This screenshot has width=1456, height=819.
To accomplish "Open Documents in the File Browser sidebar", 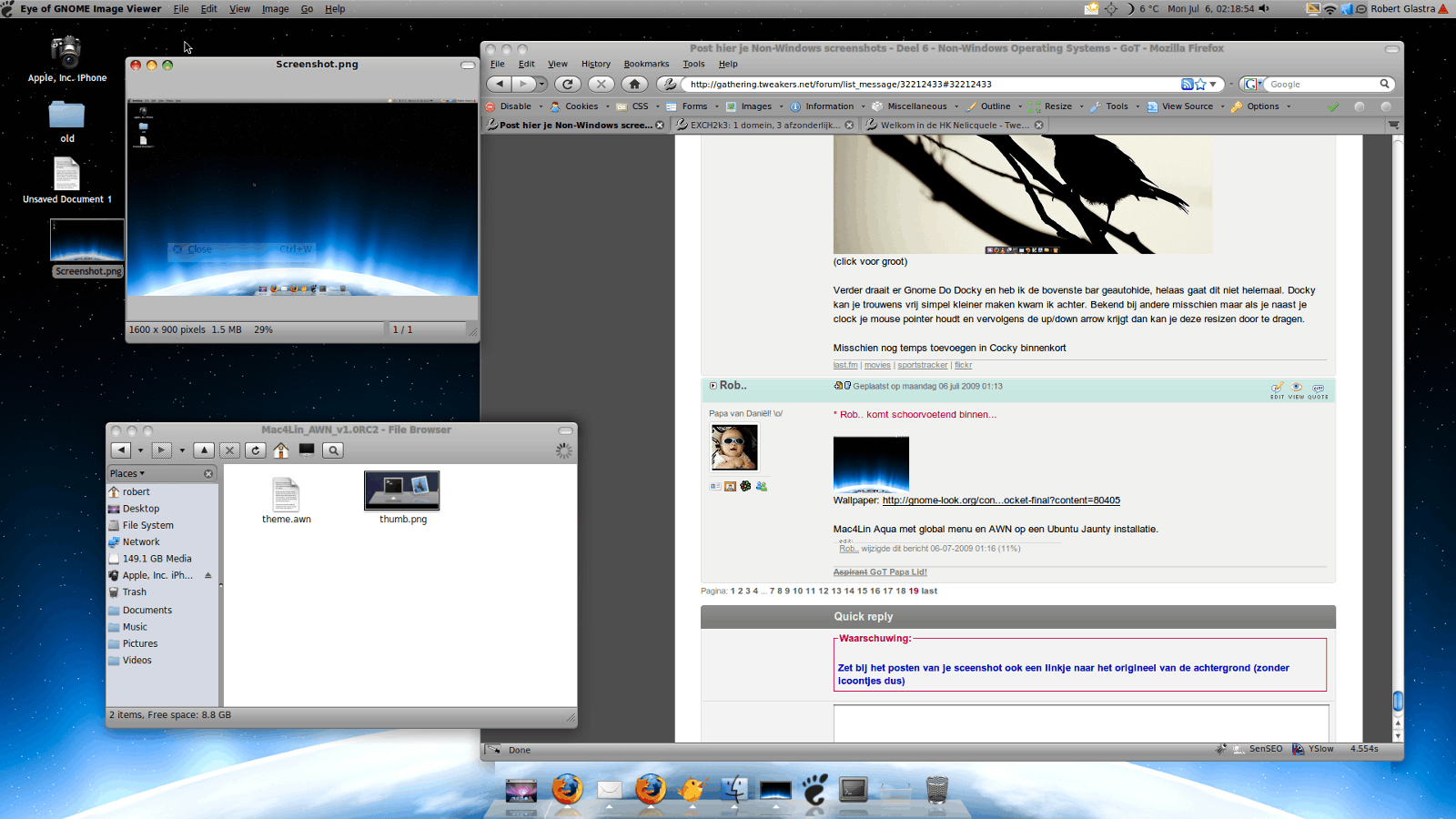I will pyautogui.click(x=147, y=611).
